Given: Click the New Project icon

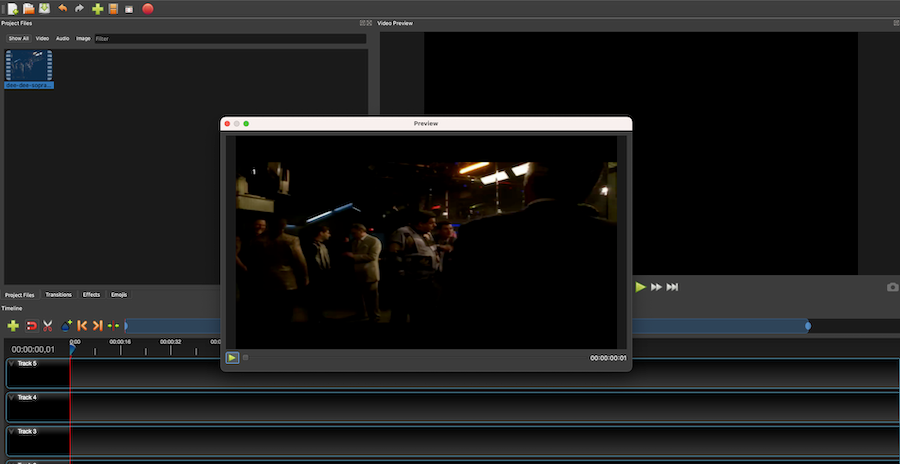Looking at the screenshot, I should click(x=12, y=9).
